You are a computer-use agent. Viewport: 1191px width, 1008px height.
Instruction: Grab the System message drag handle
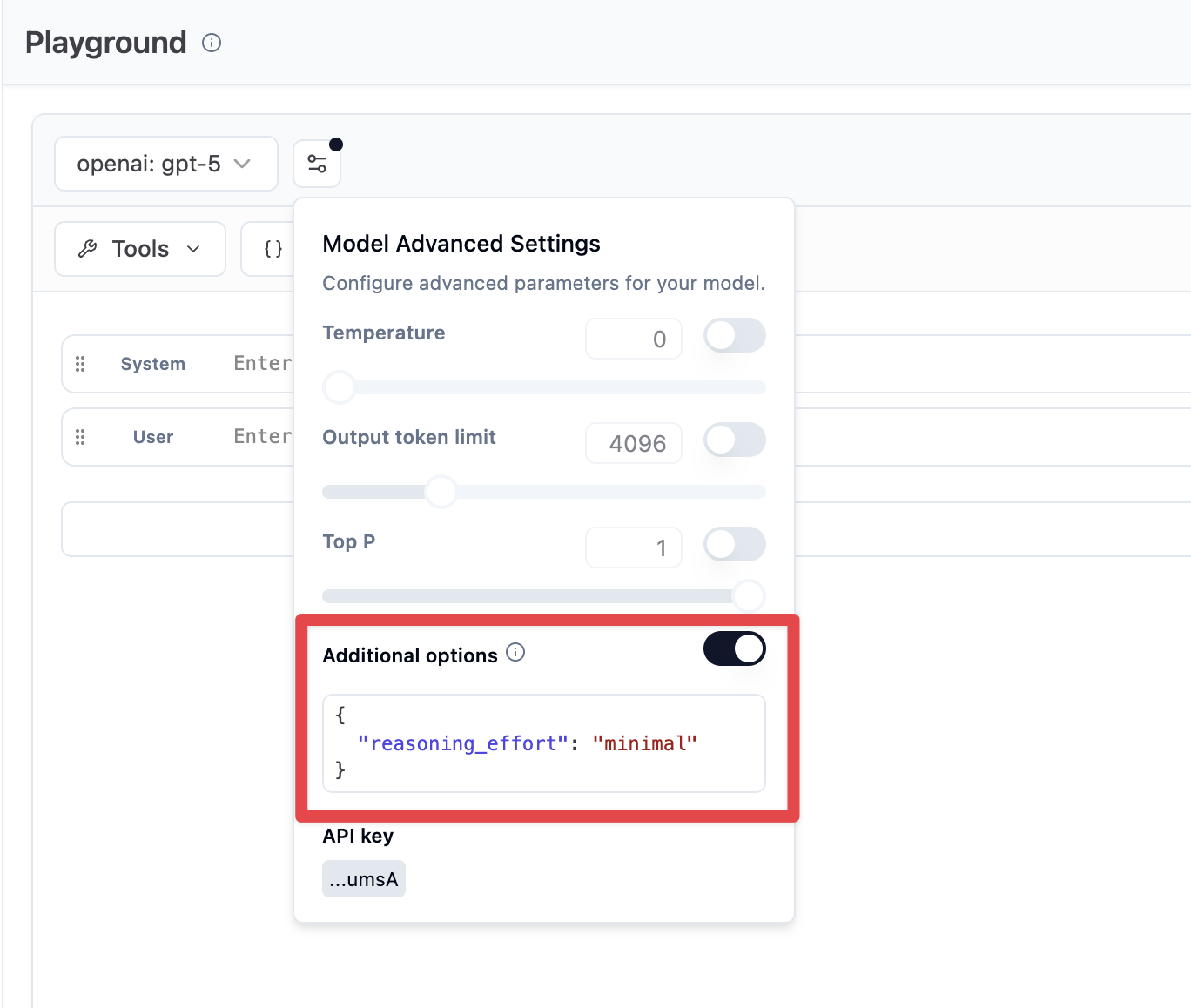(x=80, y=364)
